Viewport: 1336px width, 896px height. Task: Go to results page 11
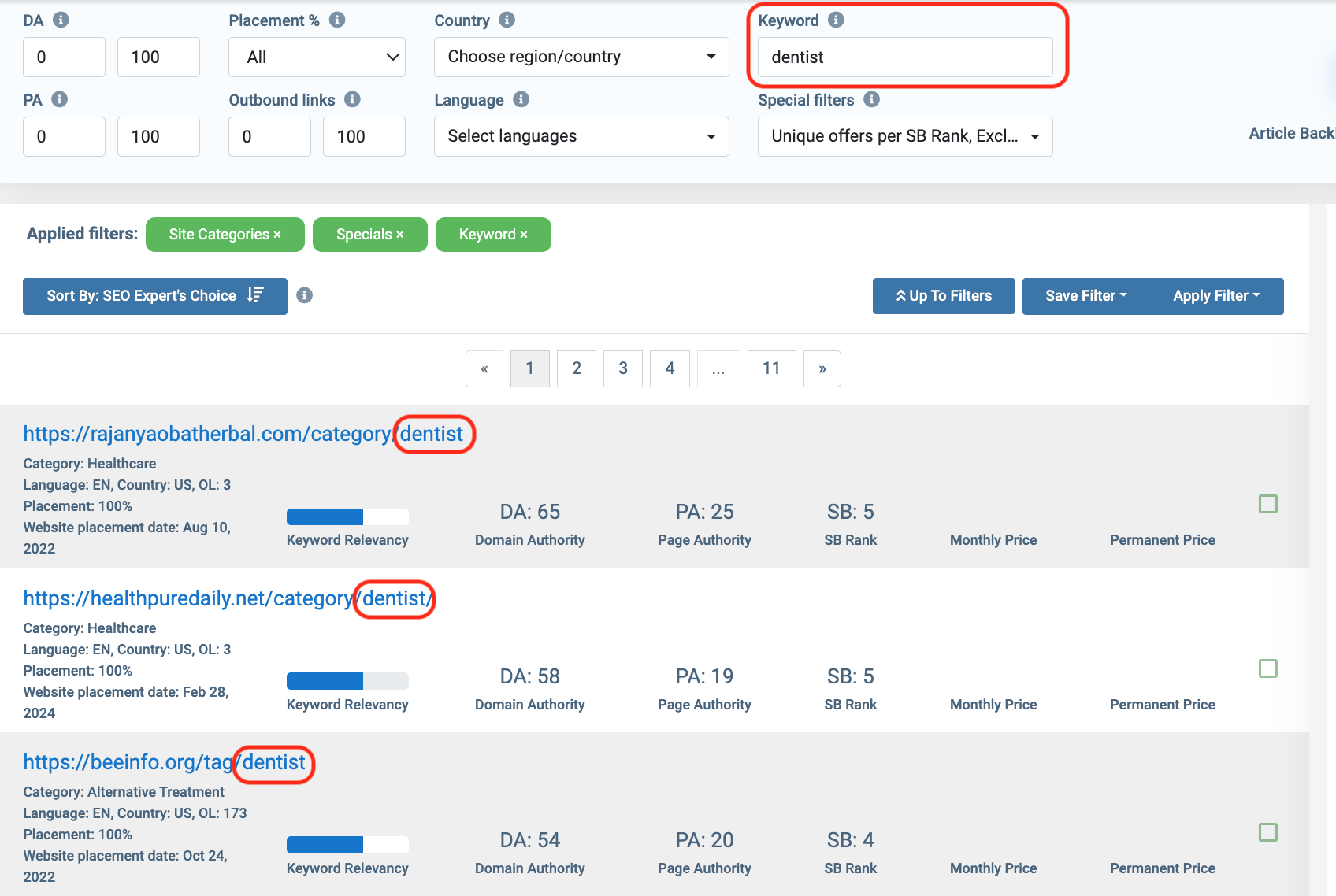771,368
